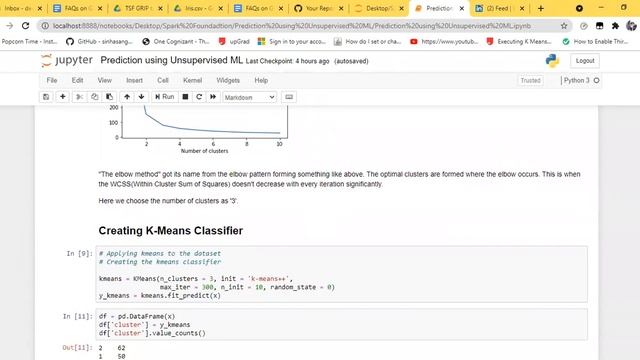Click the Jupyter logo
The height and width of the screenshot is (360, 640).
[67, 60]
